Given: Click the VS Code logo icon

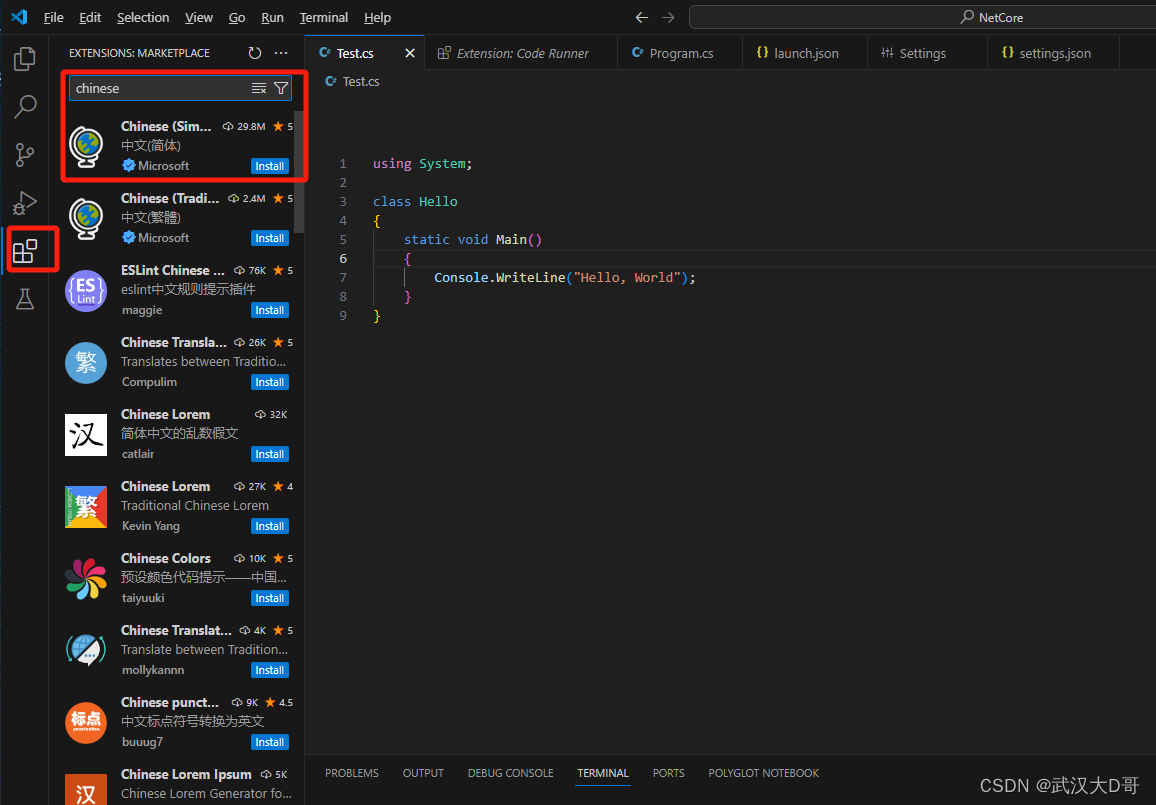Looking at the screenshot, I should [19, 17].
